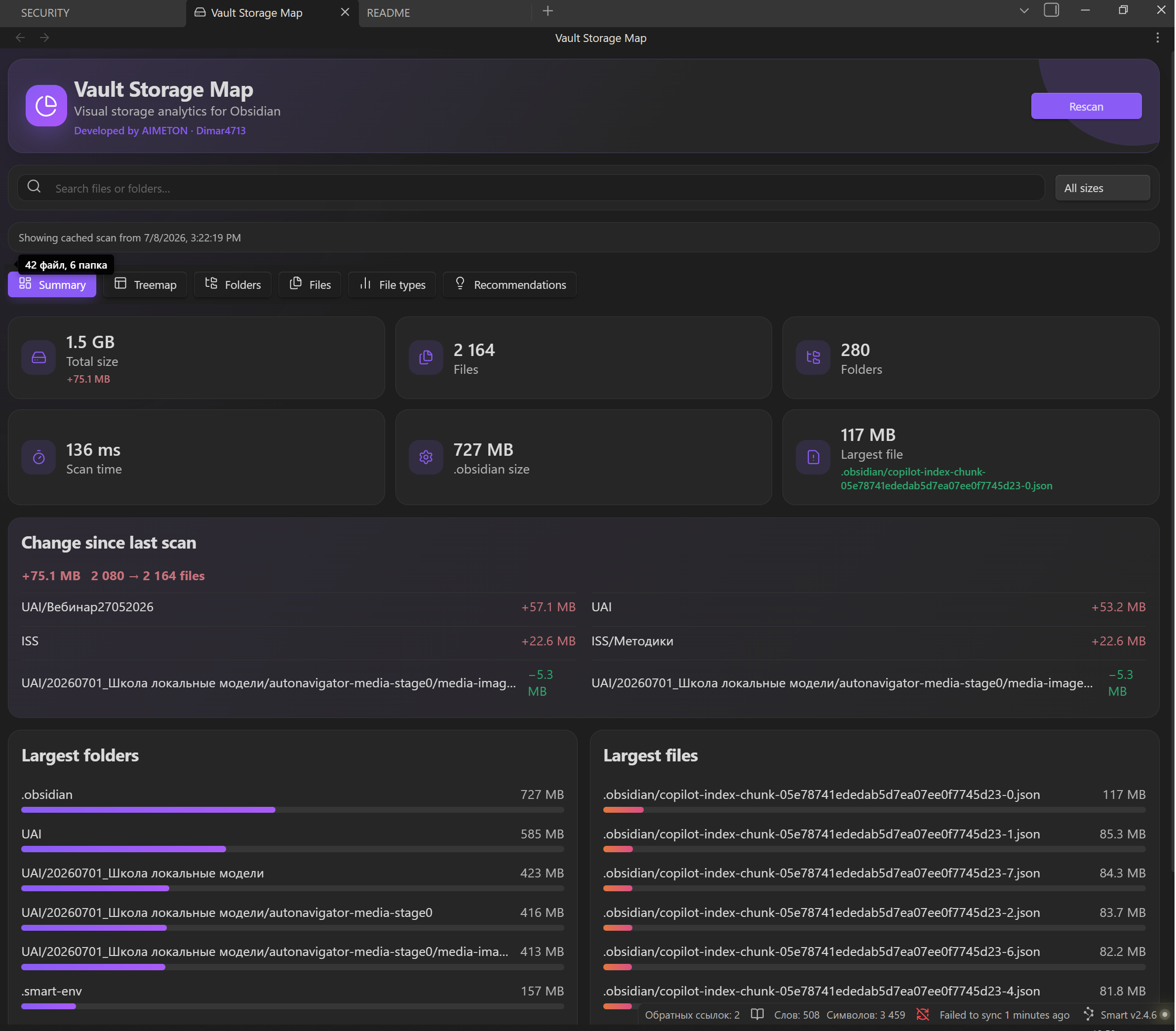Open the Dimar4713 author link
Screen dimensions: 1176x1031
[221, 130]
